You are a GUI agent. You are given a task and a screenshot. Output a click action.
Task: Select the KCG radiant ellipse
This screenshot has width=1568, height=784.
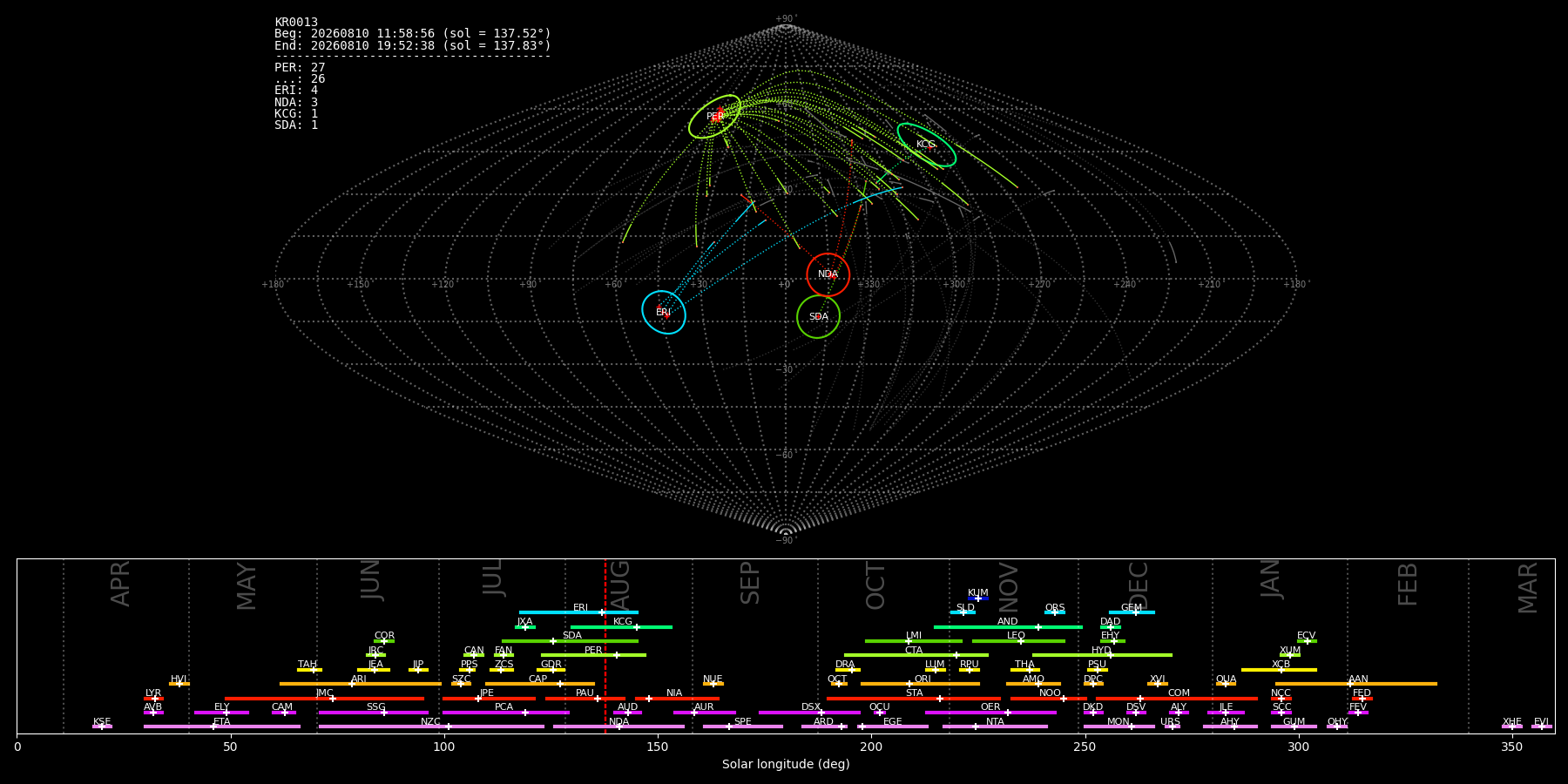[x=927, y=145]
